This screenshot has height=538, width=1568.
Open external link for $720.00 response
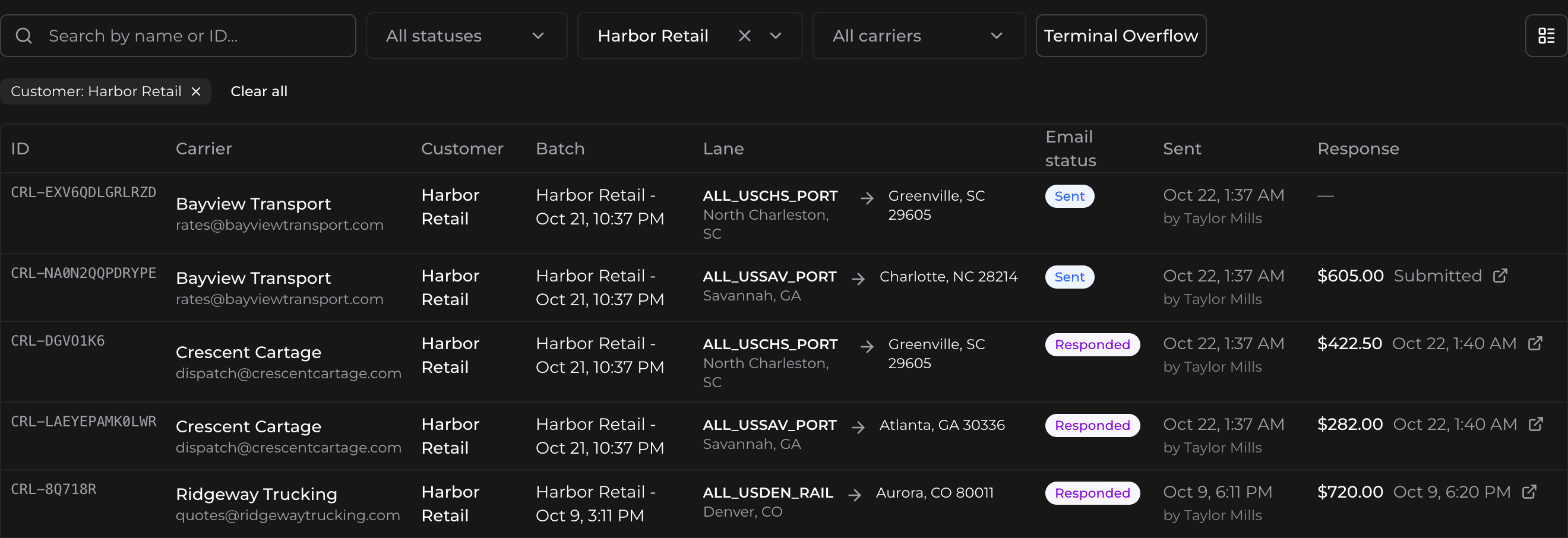[1529, 492]
